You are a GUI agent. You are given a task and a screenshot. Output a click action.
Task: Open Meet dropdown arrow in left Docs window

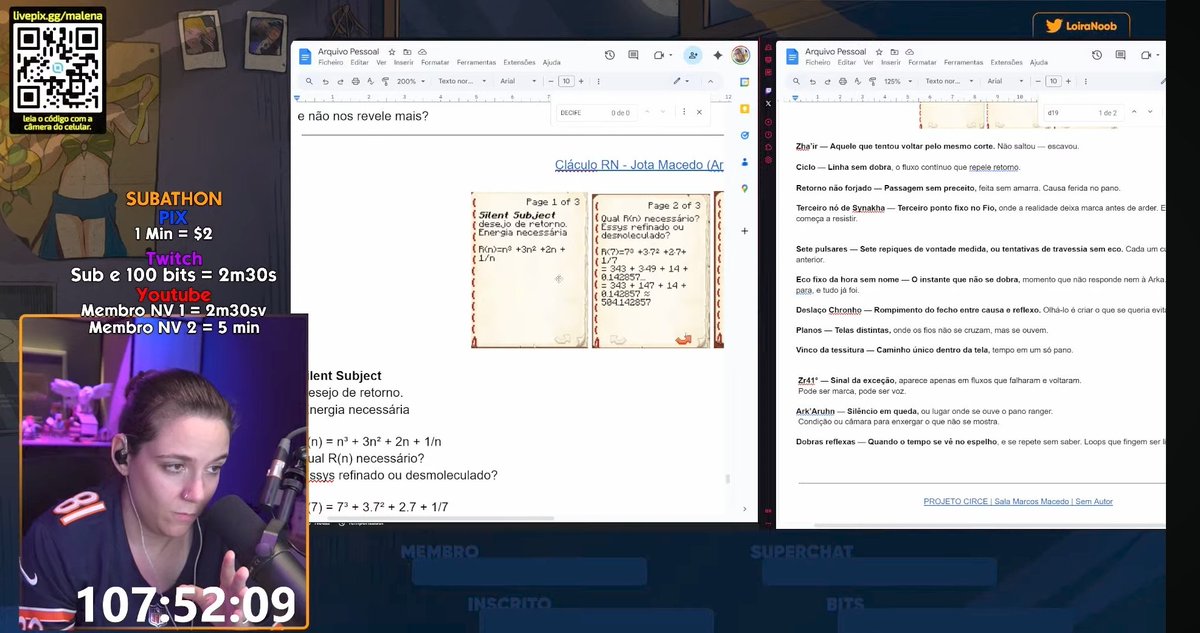click(669, 55)
